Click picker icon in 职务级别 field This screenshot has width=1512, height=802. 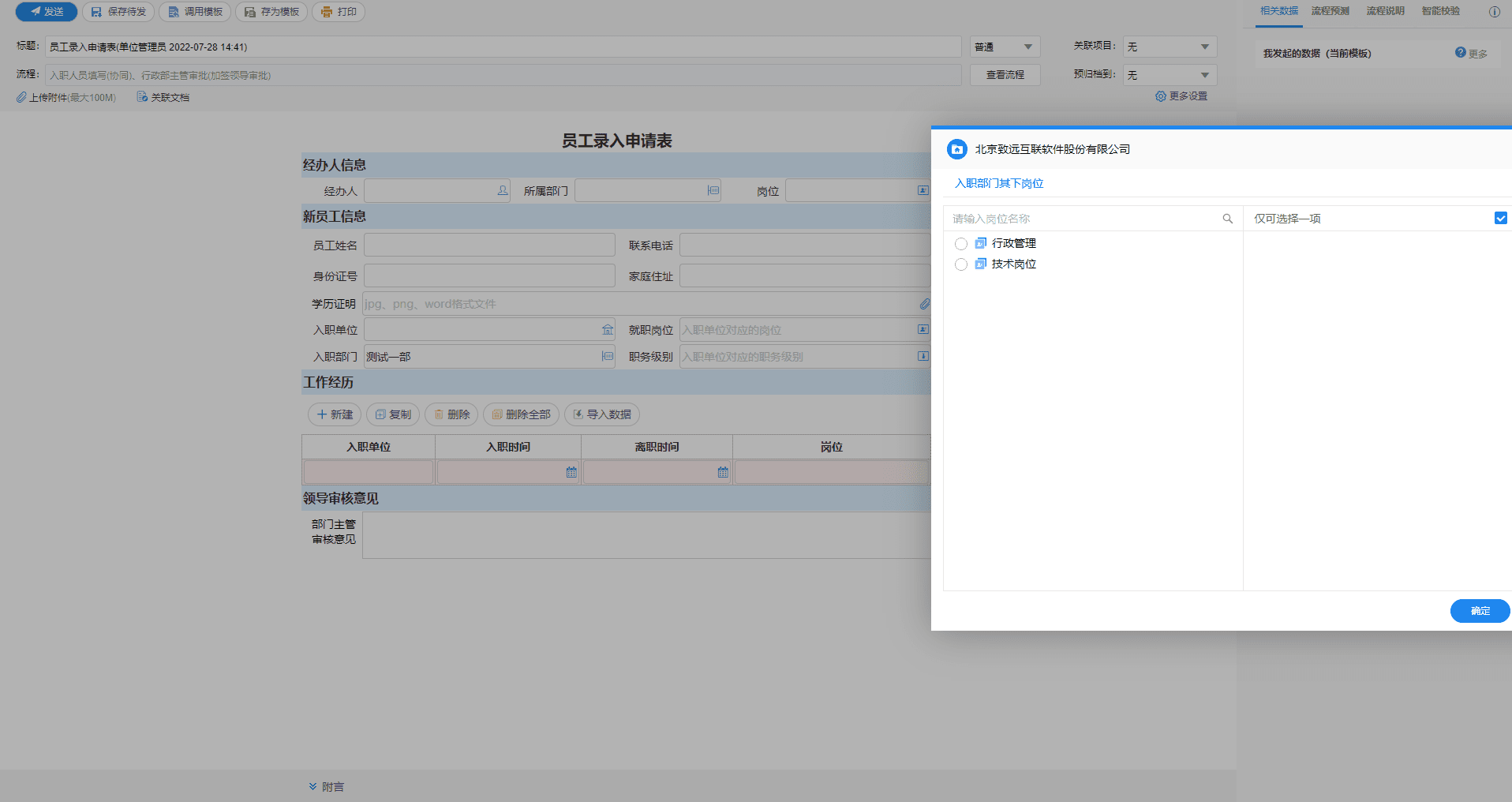click(x=923, y=357)
